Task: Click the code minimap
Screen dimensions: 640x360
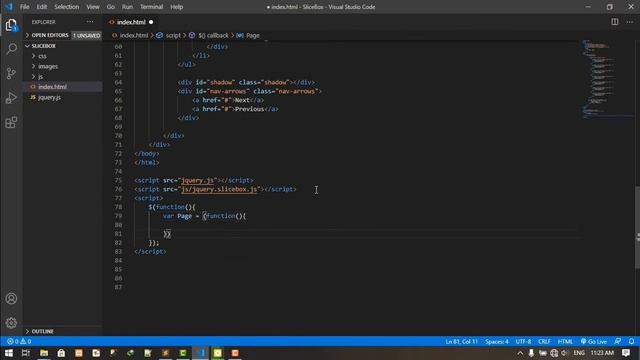Action: click(x=607, y=80)
